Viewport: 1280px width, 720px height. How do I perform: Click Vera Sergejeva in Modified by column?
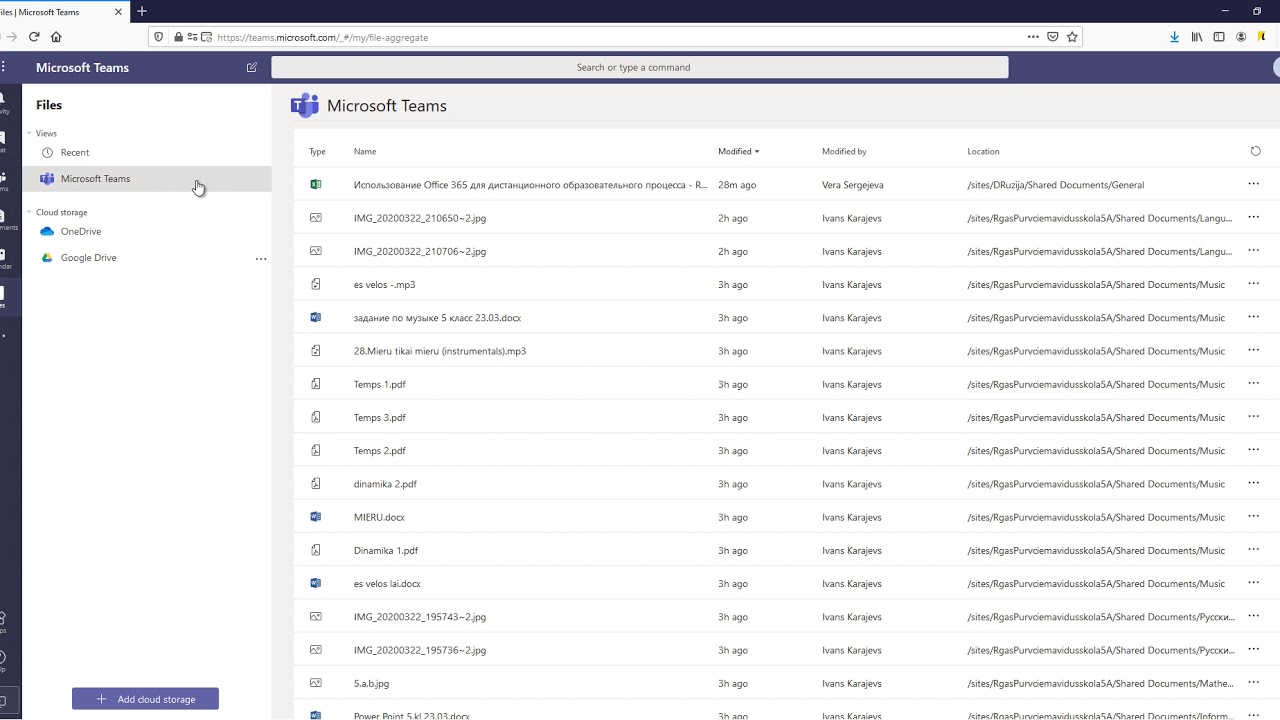pyautogui.click(x=852, y=185)
